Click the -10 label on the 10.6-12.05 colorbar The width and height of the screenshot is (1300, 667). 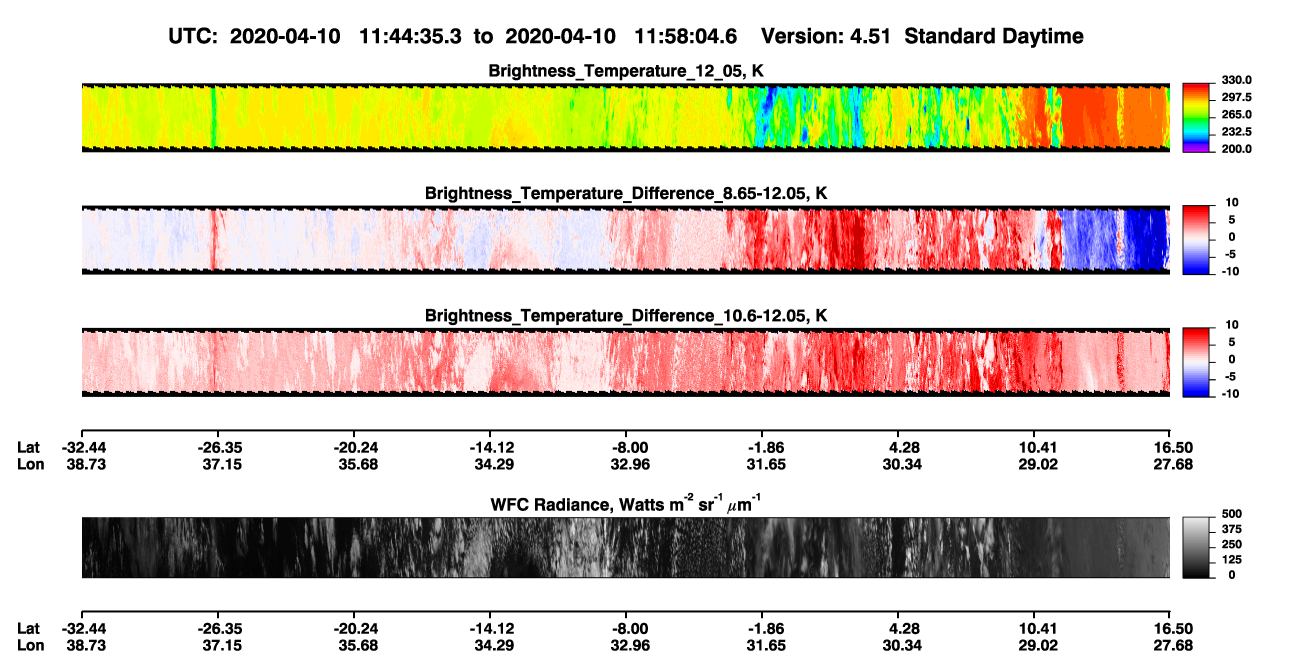(1229, 393)
